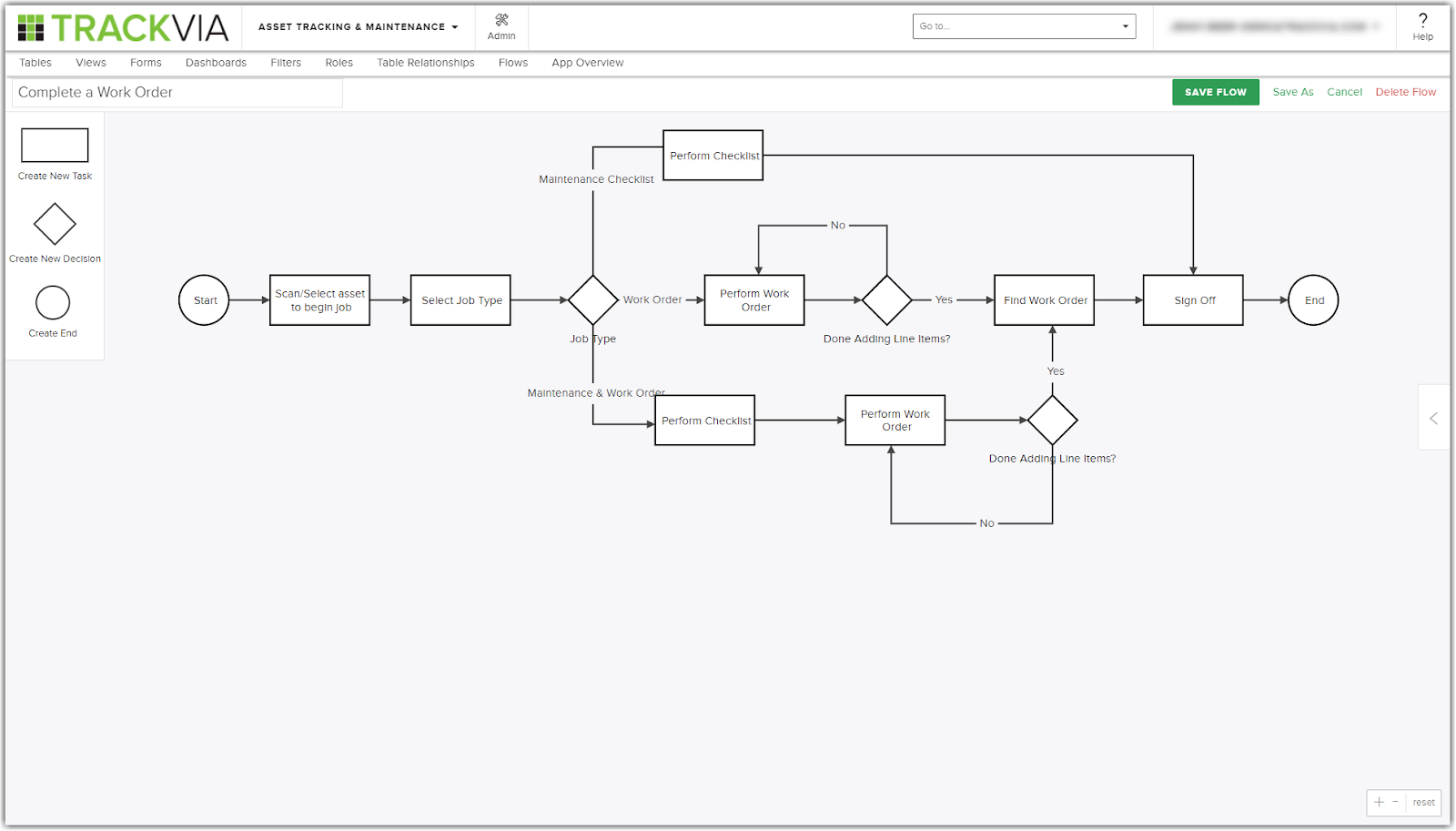Open the Roles menu
The width and height of the screenshot is (1456, 831).
tap(339, 63)
